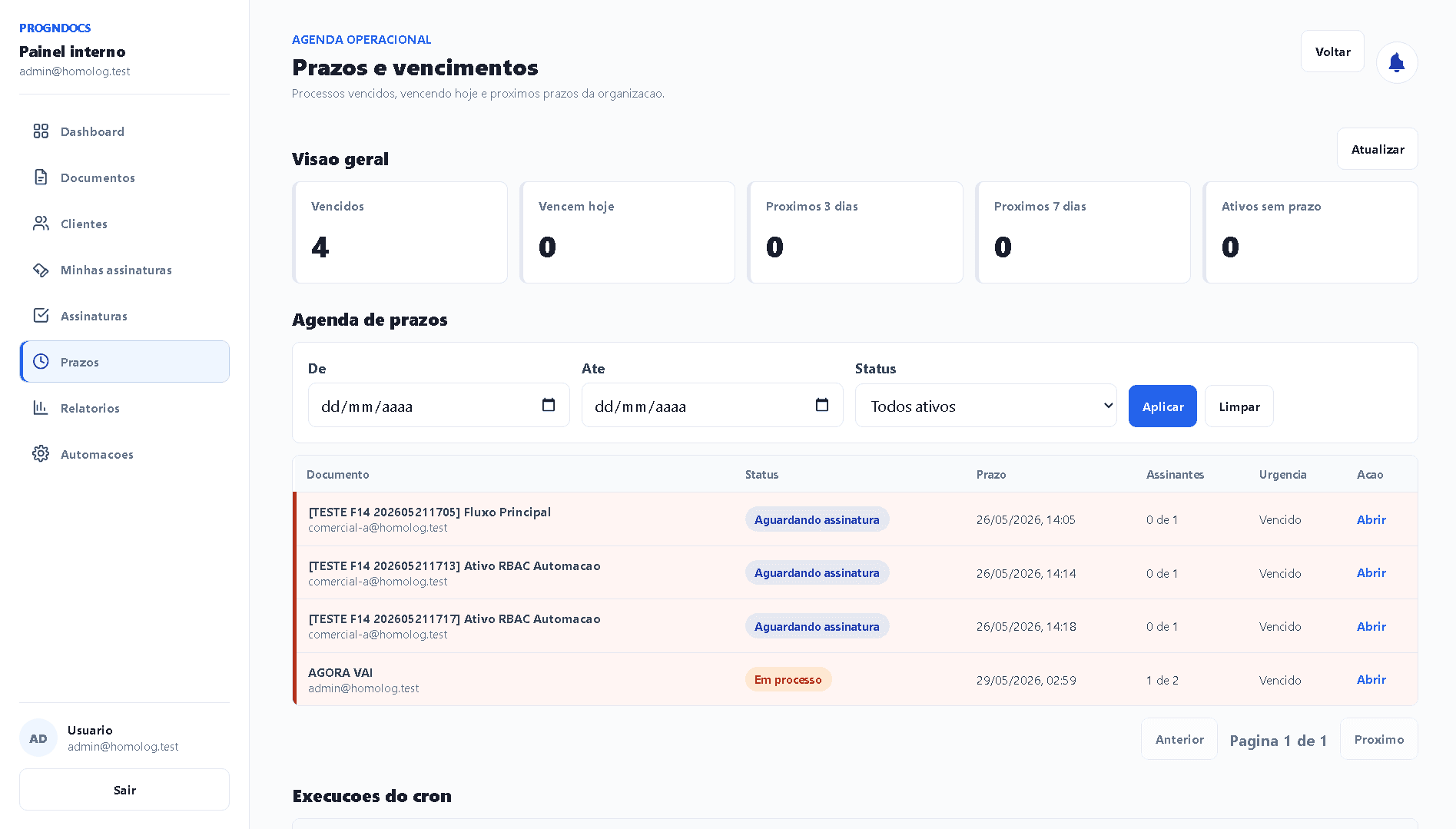Screen dimensions: 1456x829
Task: Open Minhas assinaturas menu item
Action: (x=124, y=270)
